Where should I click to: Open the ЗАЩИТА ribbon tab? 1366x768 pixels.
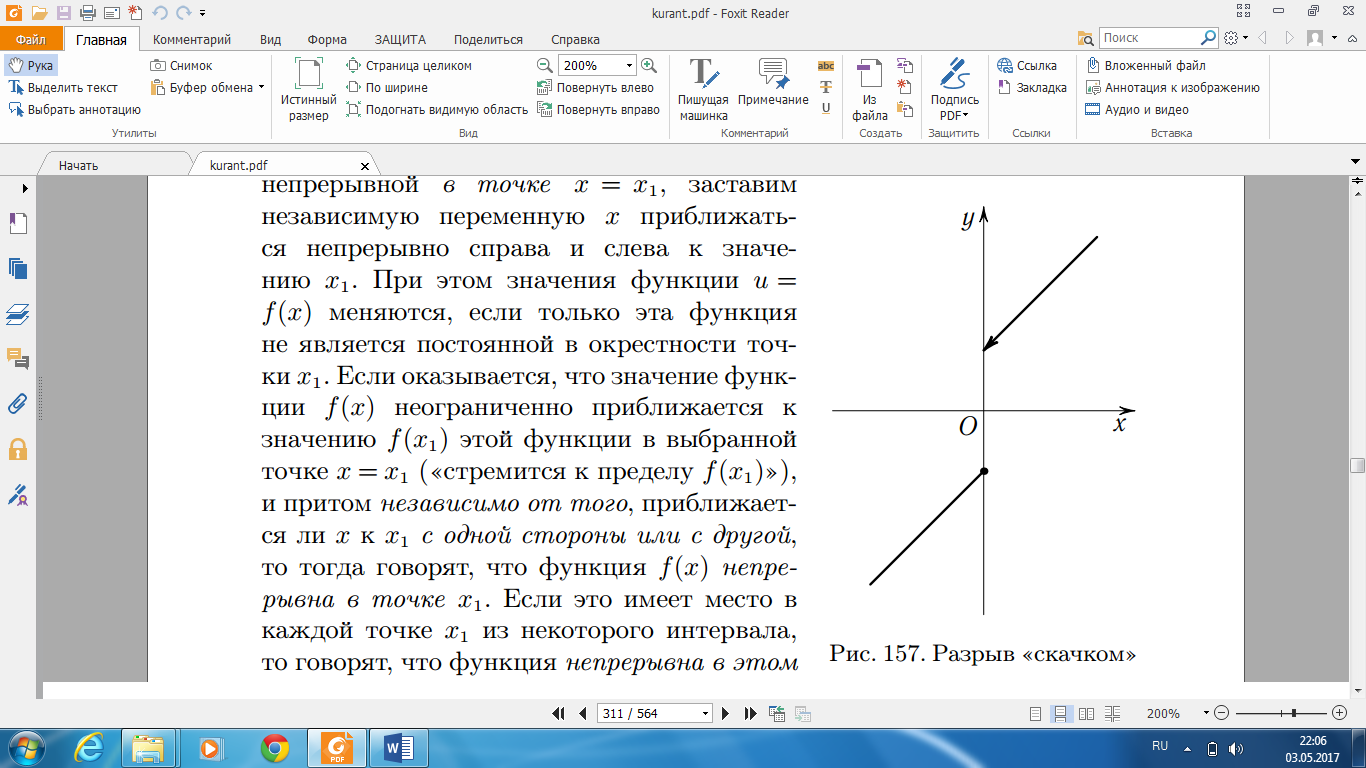click(x=400, y=40)
